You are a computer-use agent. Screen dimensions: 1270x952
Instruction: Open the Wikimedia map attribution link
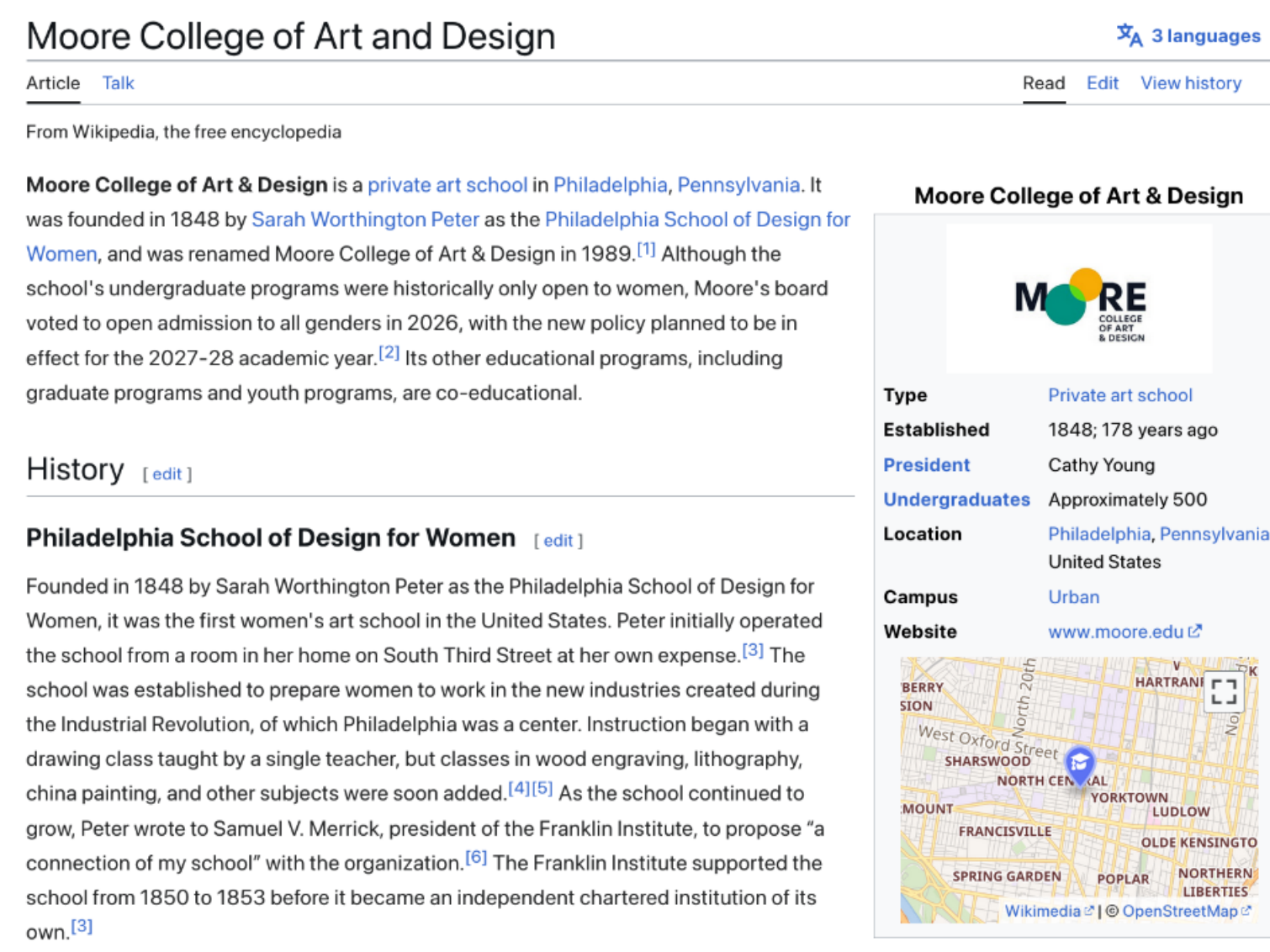click(1042, 911)
